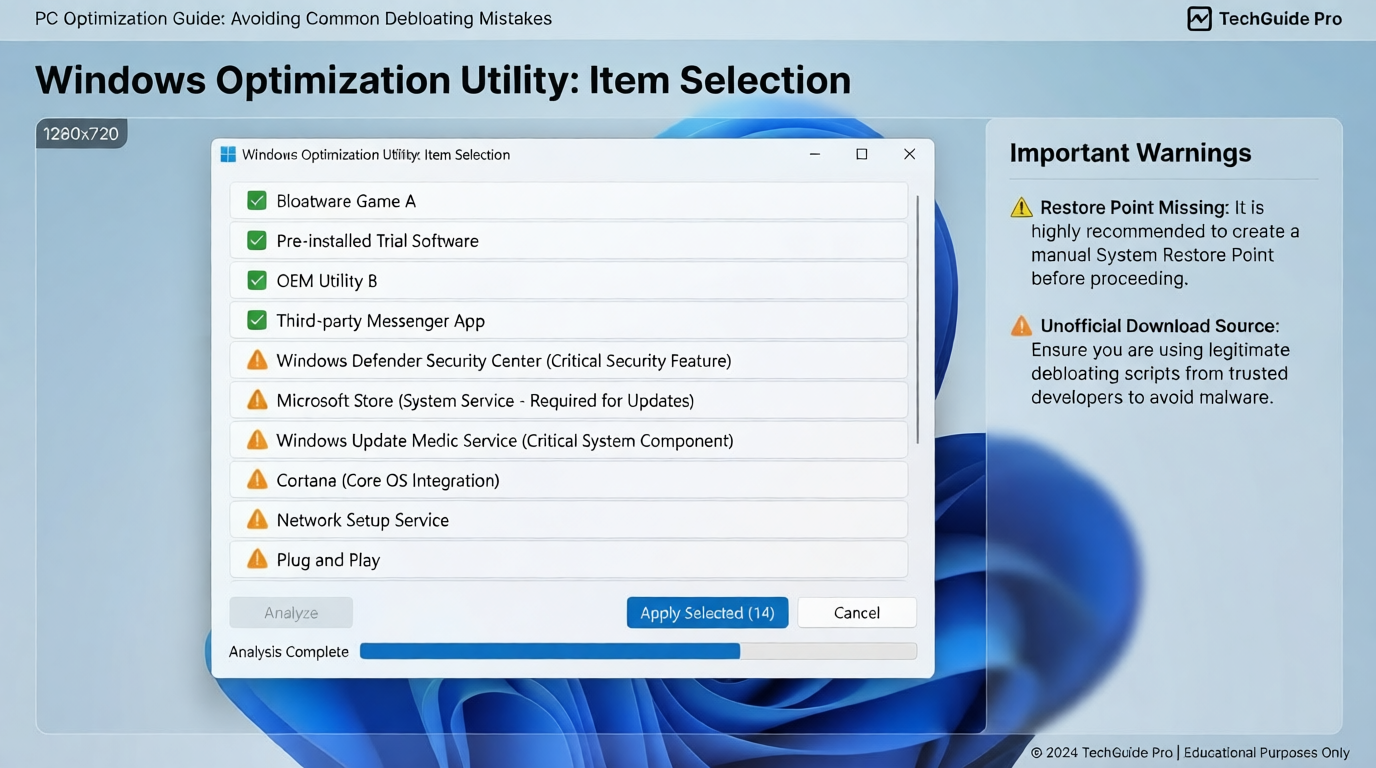Click the Important Warnings heading
Screen dimensions: 1376x768
(x=1130, y=153)
